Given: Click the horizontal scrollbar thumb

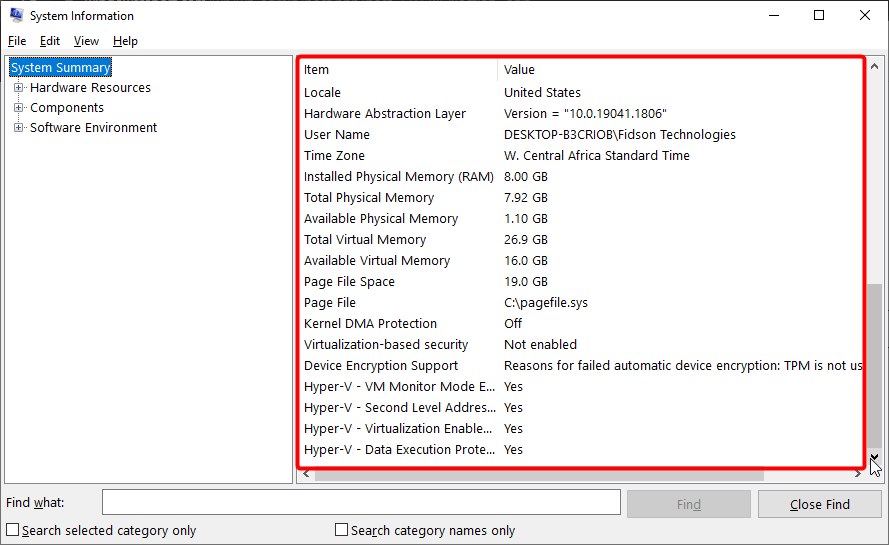Looking at the screenshot, I should click(x=539, y=474).
